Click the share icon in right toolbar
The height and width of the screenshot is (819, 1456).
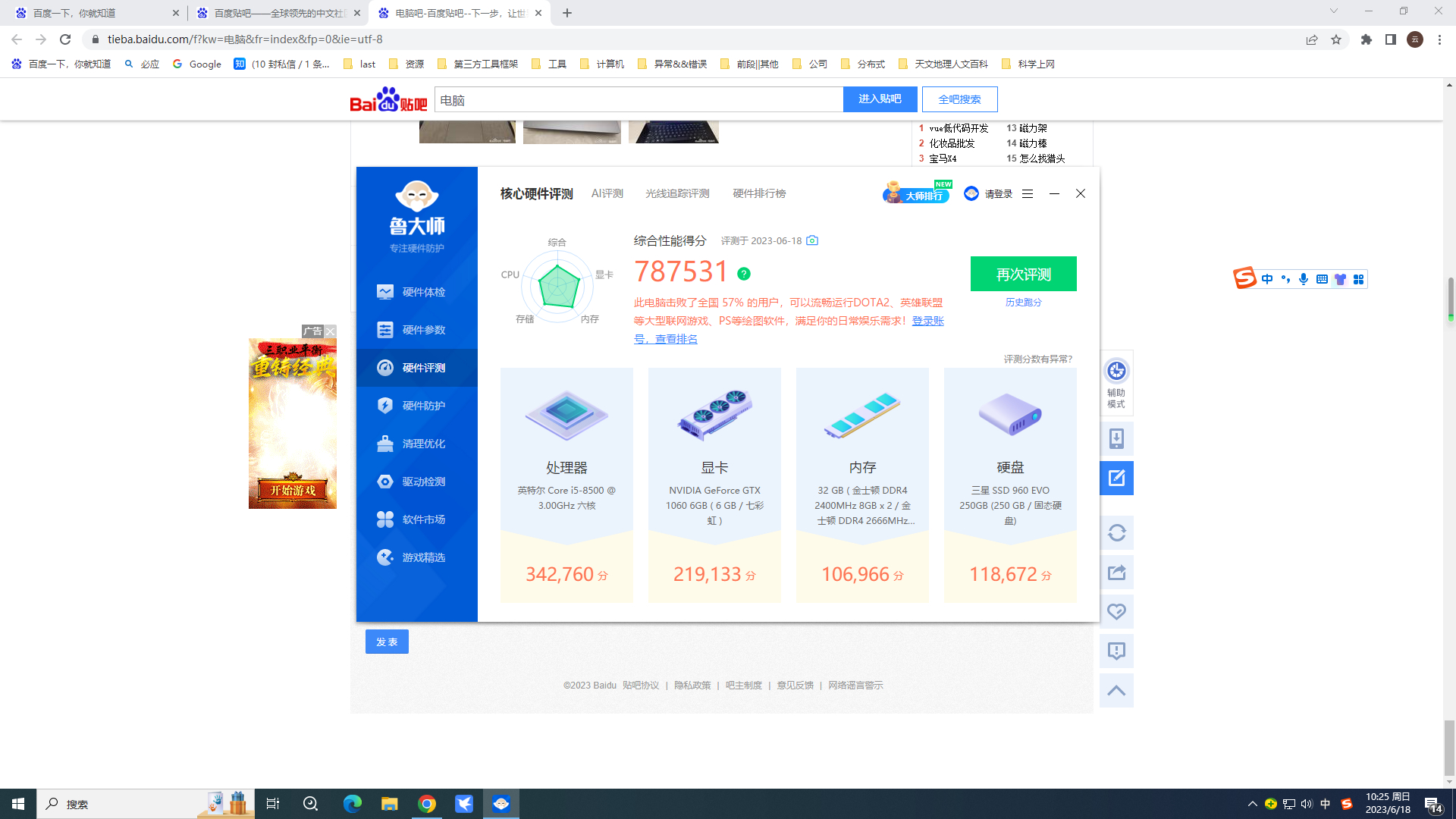(1116, 573)
